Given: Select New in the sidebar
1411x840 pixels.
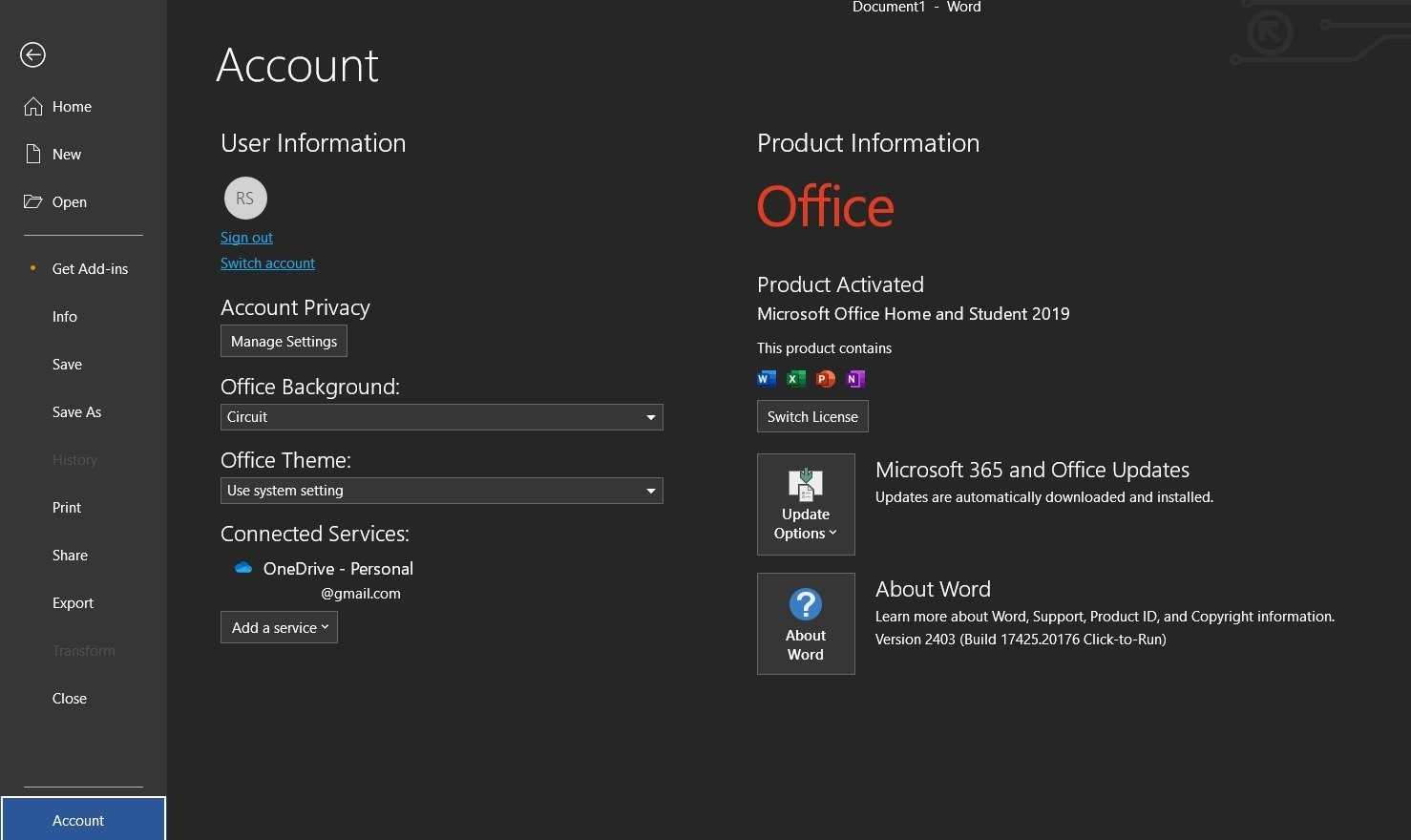Looking at the screenshot, I should tap(83, 154).
